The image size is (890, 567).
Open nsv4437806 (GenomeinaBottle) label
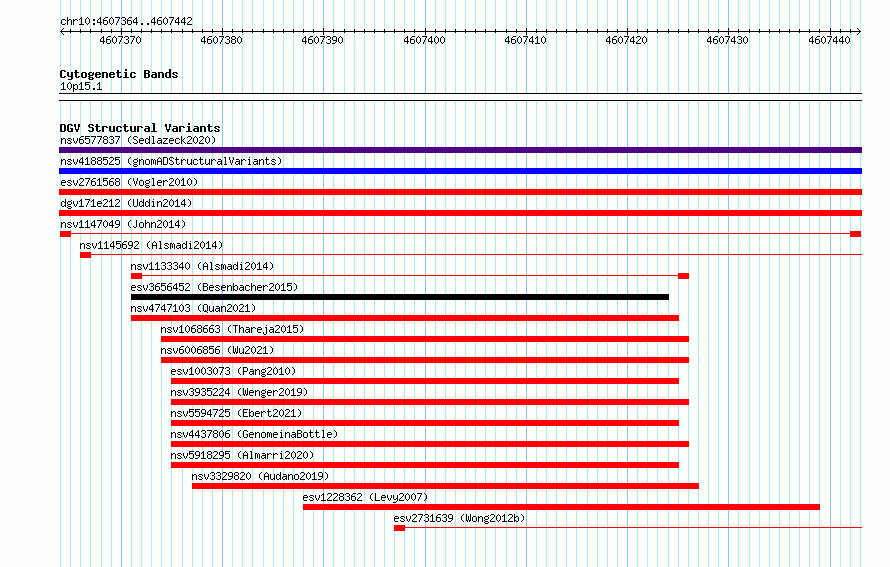click(254, 434)
